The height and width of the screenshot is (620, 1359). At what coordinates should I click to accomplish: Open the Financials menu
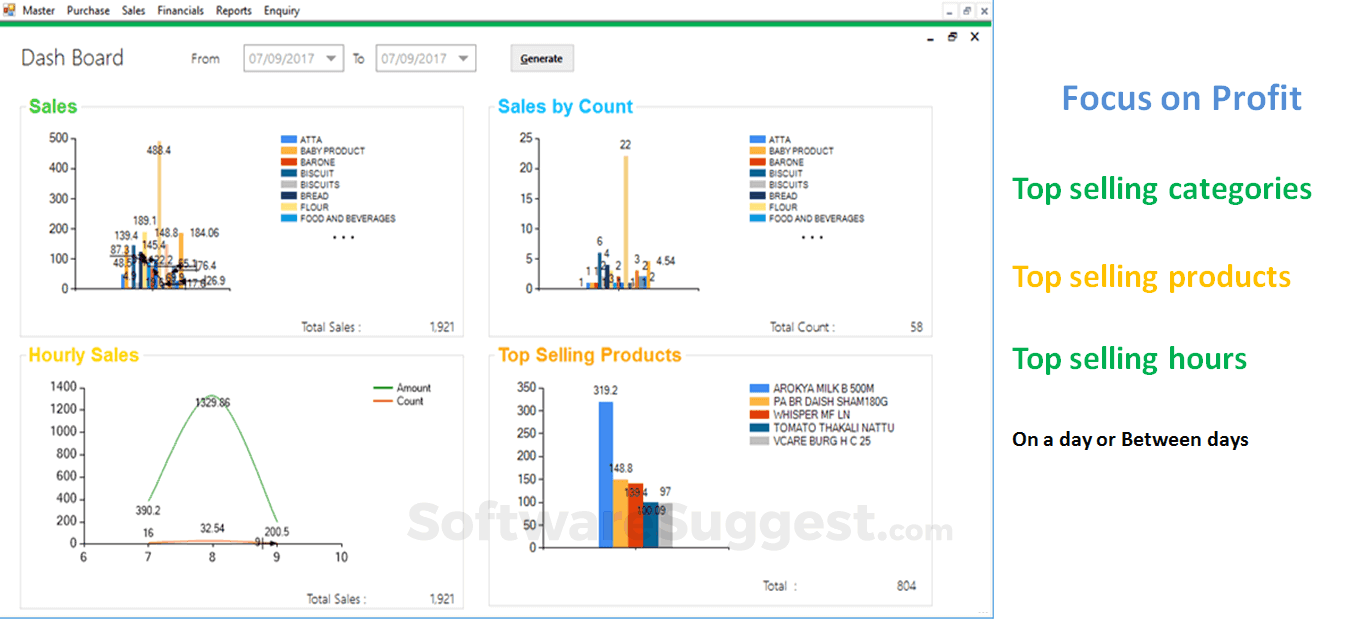click(181, 10)
